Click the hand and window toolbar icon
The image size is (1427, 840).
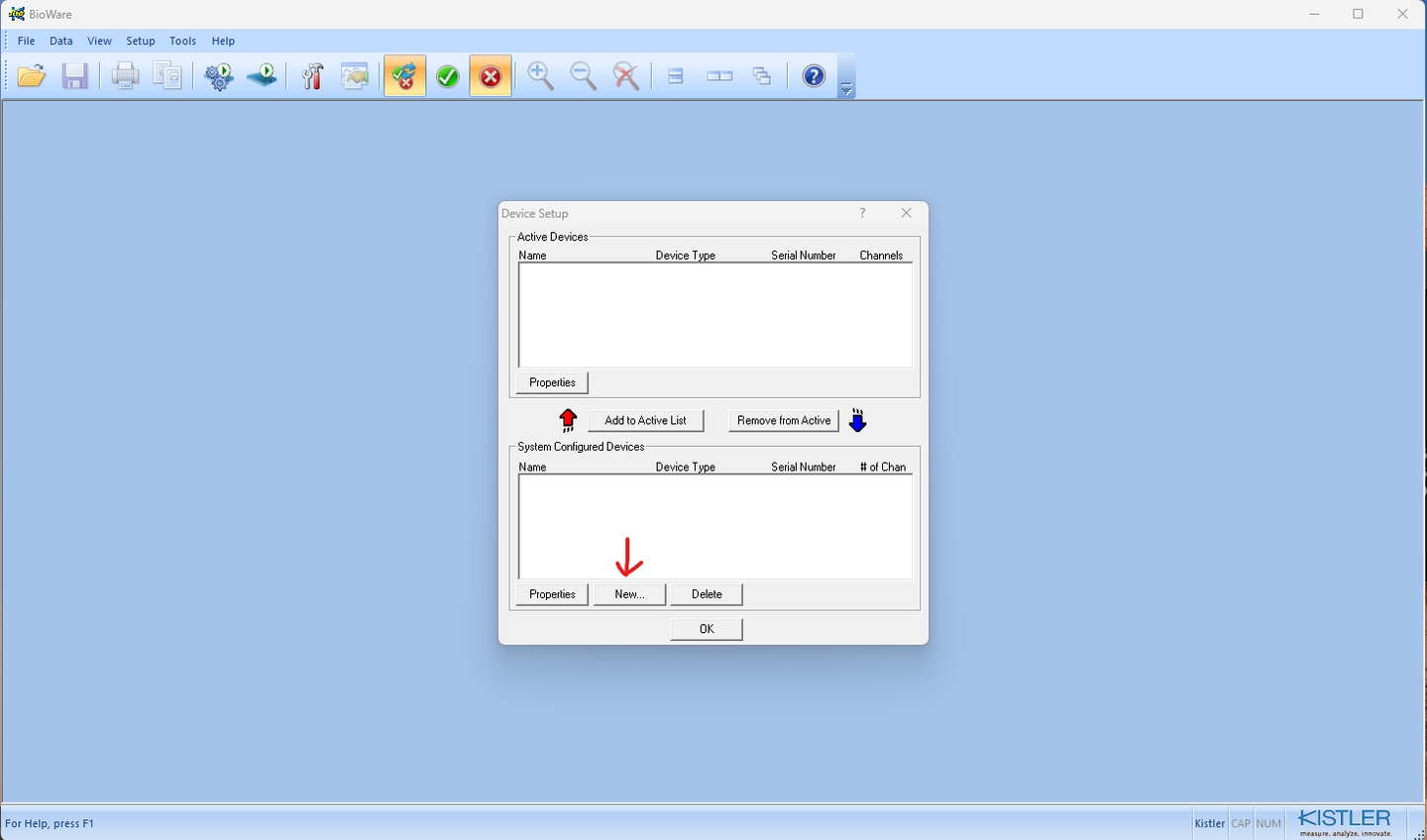[x=355, y=76]
